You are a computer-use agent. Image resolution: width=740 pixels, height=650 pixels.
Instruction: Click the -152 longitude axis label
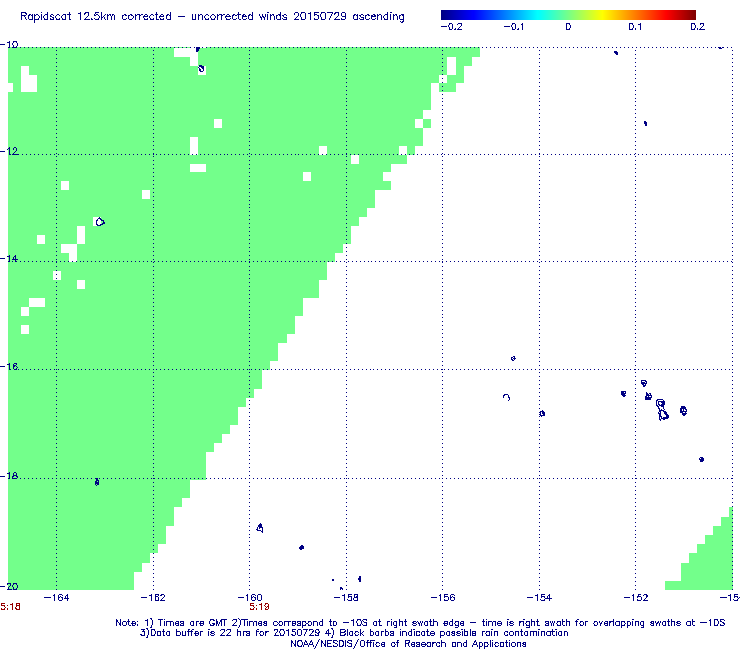[636, 598]
